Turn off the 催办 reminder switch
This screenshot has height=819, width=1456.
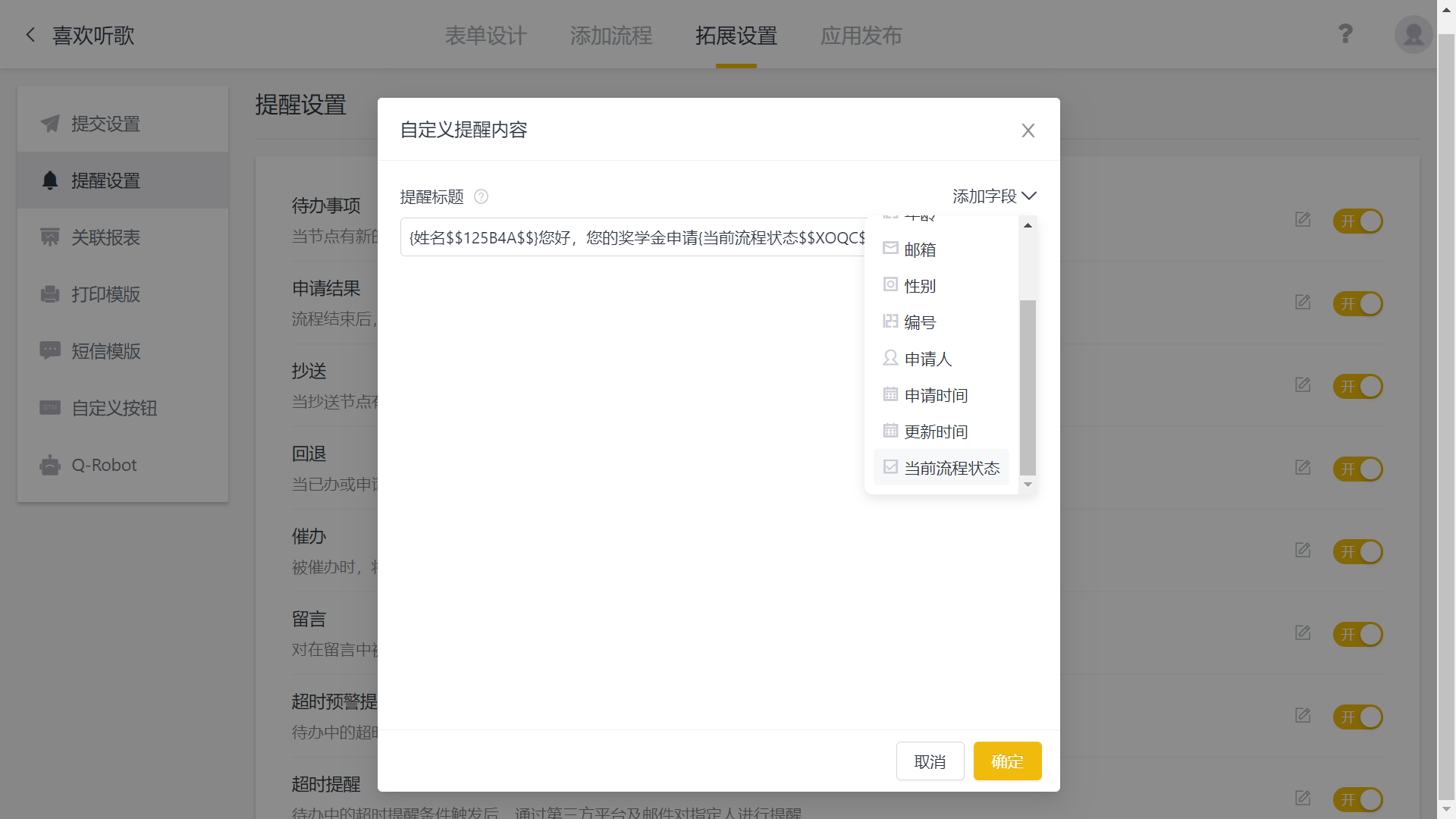[x=1358, y=552]
